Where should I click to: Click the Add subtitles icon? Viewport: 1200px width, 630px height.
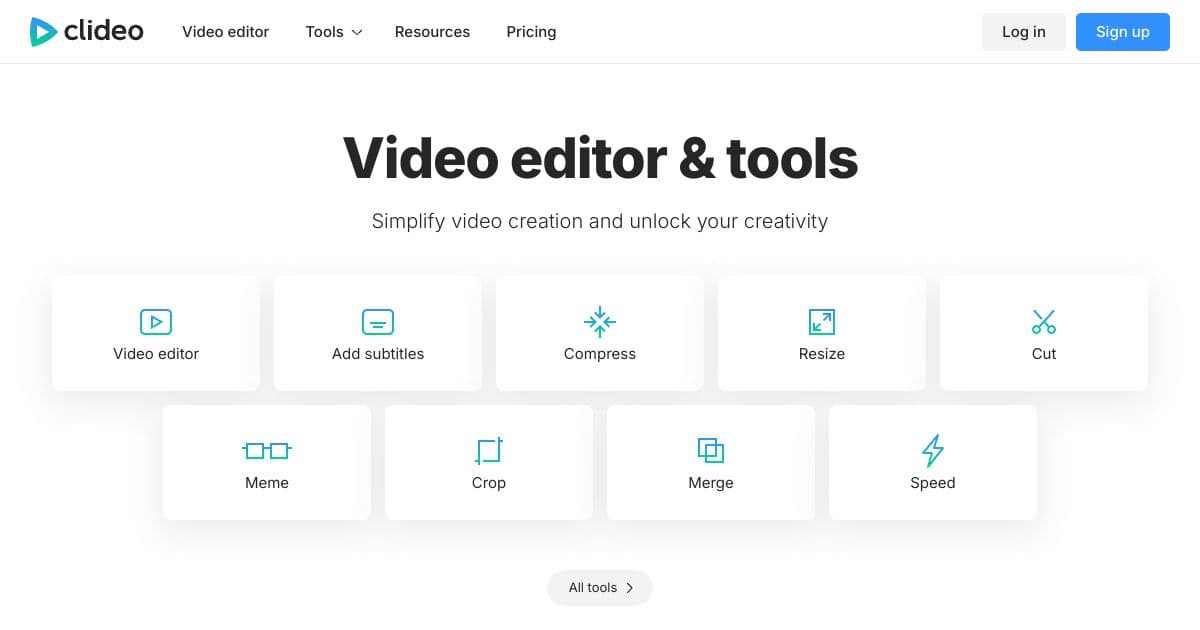(377, 322)
